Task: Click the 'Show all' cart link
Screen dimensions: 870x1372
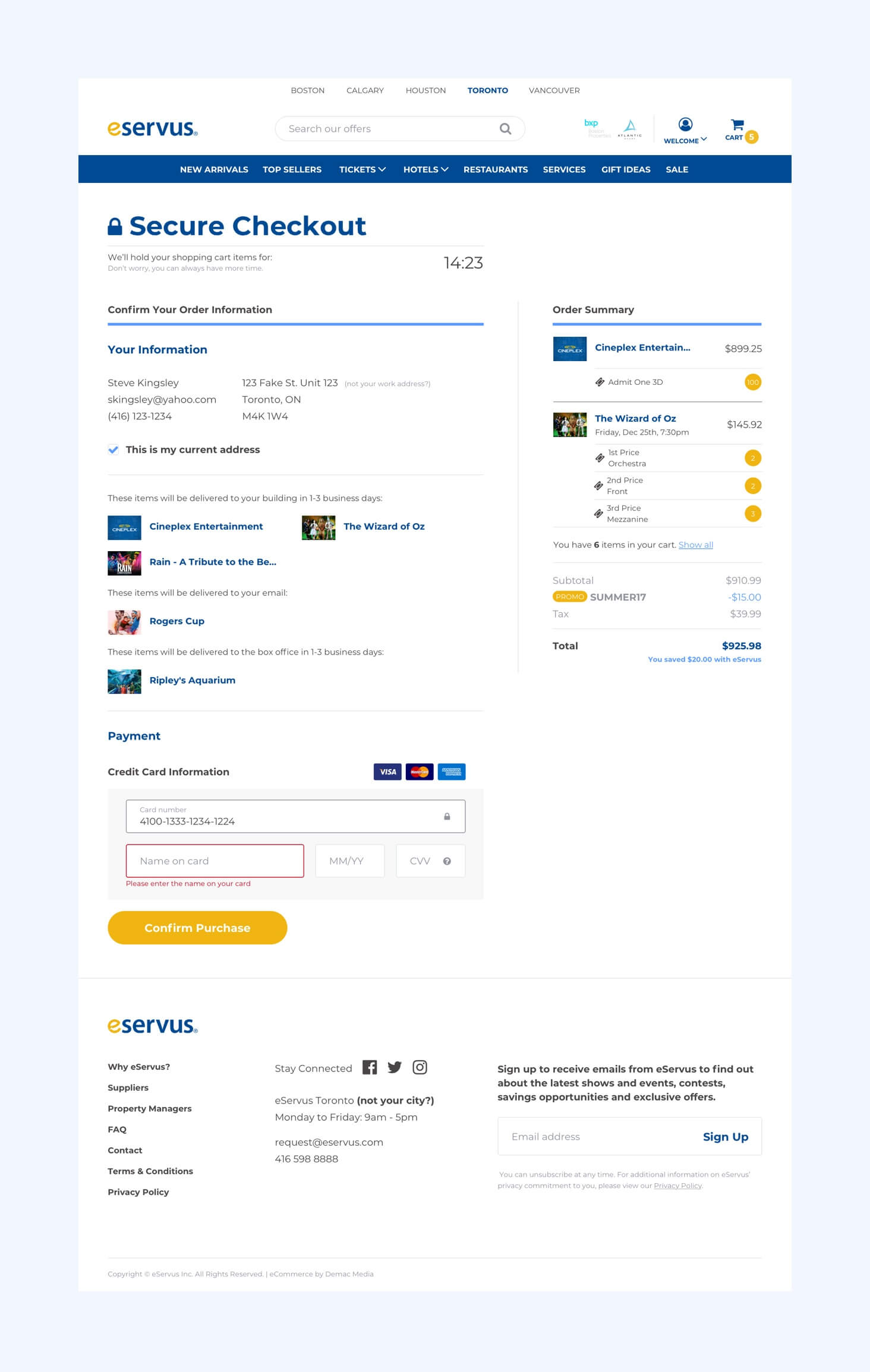Action: [x=695, y=545]
